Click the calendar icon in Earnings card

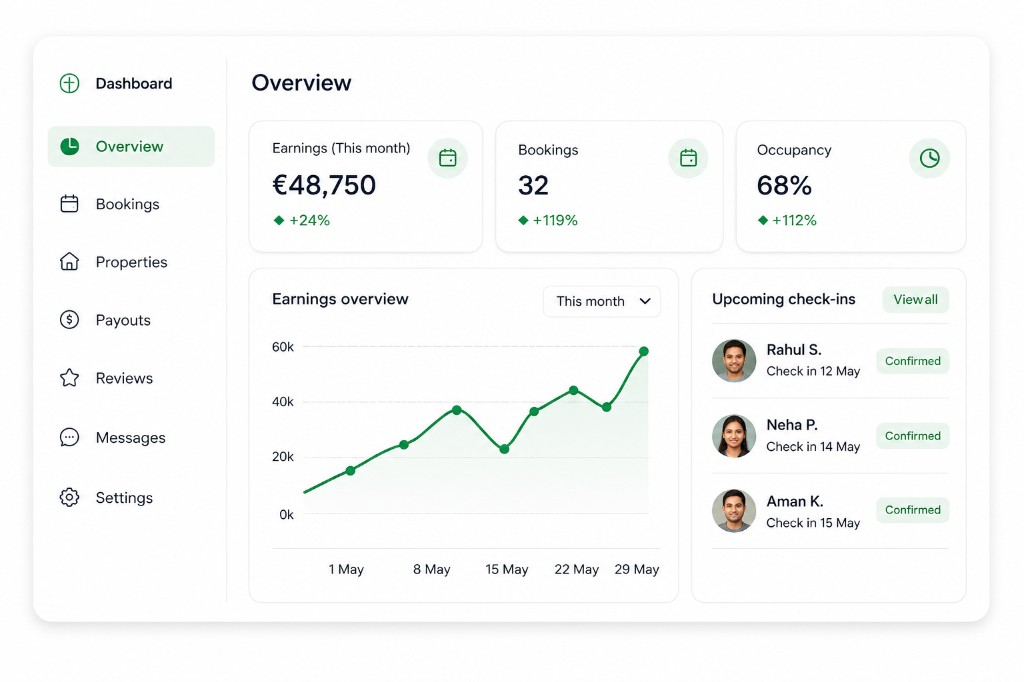pos(447,158)
